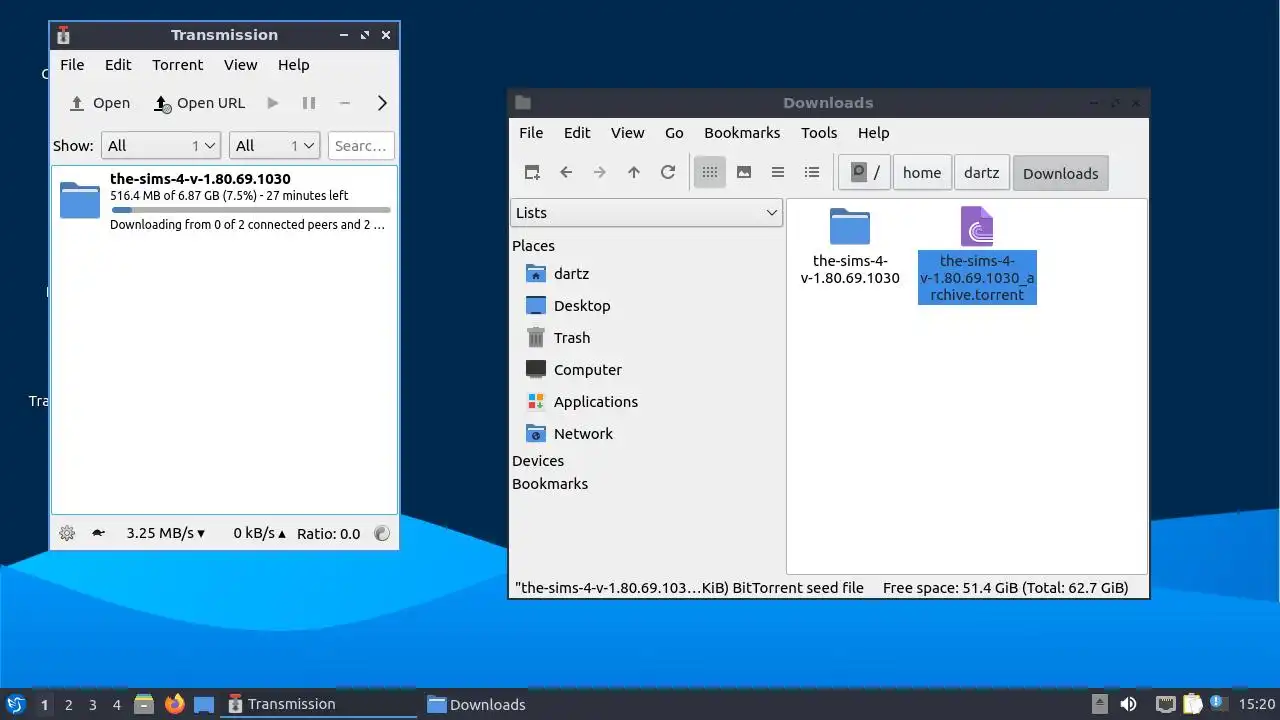Screen dimensions: 1280x720
Task: Expand Transmission toolbar overflow chevron
Action: tap(382, 103)
